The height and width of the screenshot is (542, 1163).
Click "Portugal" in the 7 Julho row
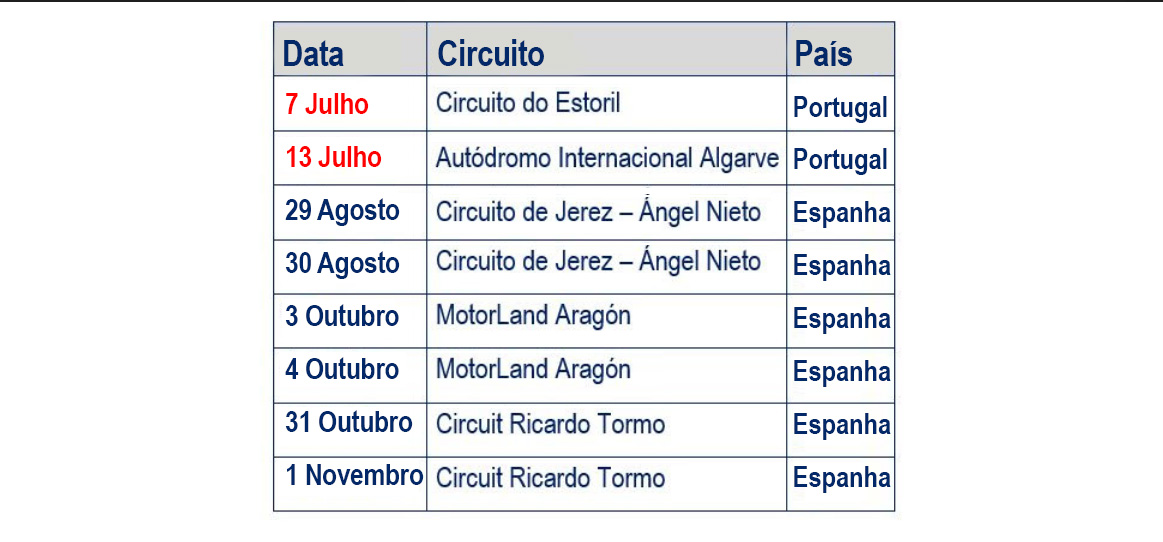840,107
